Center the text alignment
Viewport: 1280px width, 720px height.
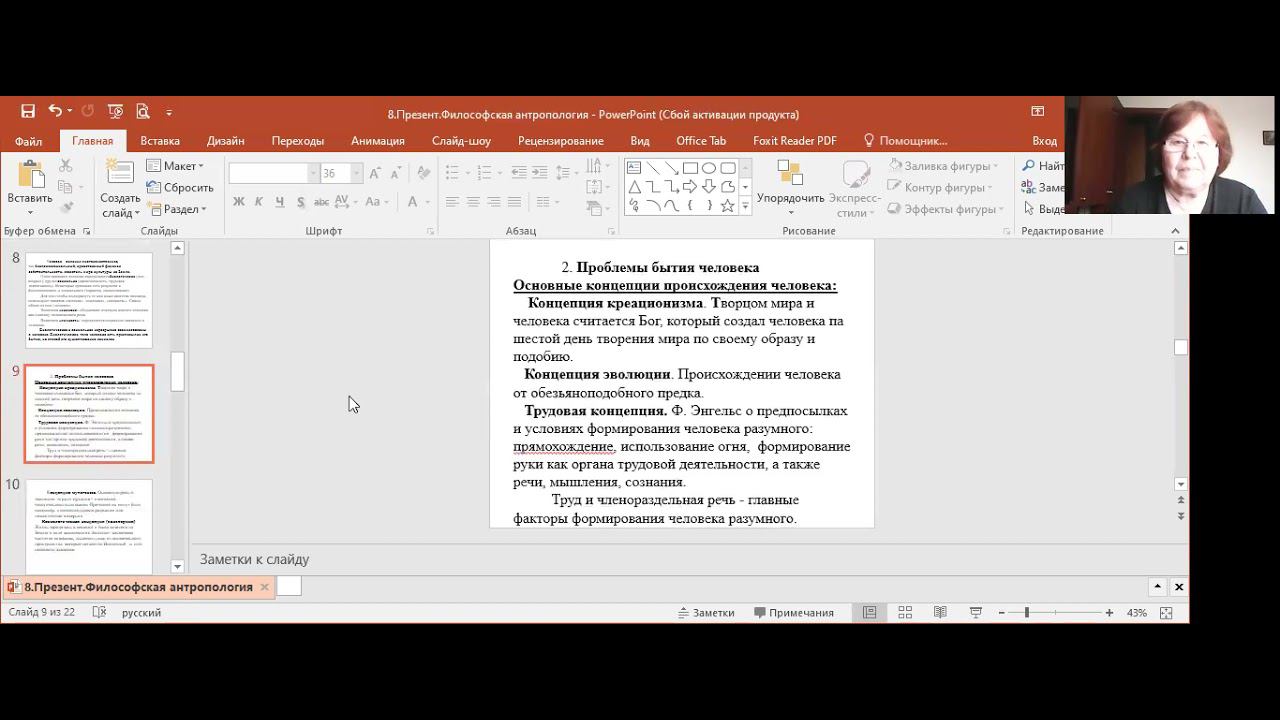(x=473, y=201)
